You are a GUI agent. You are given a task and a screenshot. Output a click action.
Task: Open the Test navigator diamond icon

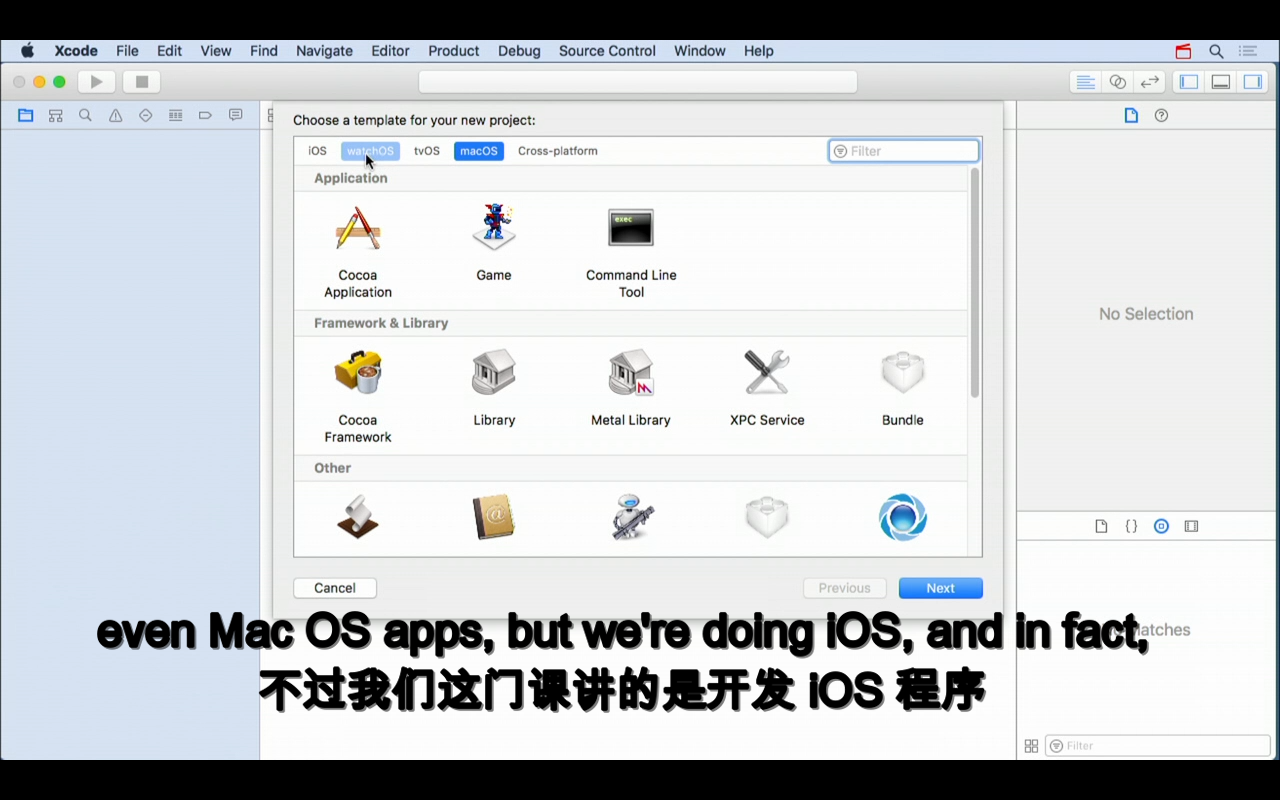tap(146, 116)
